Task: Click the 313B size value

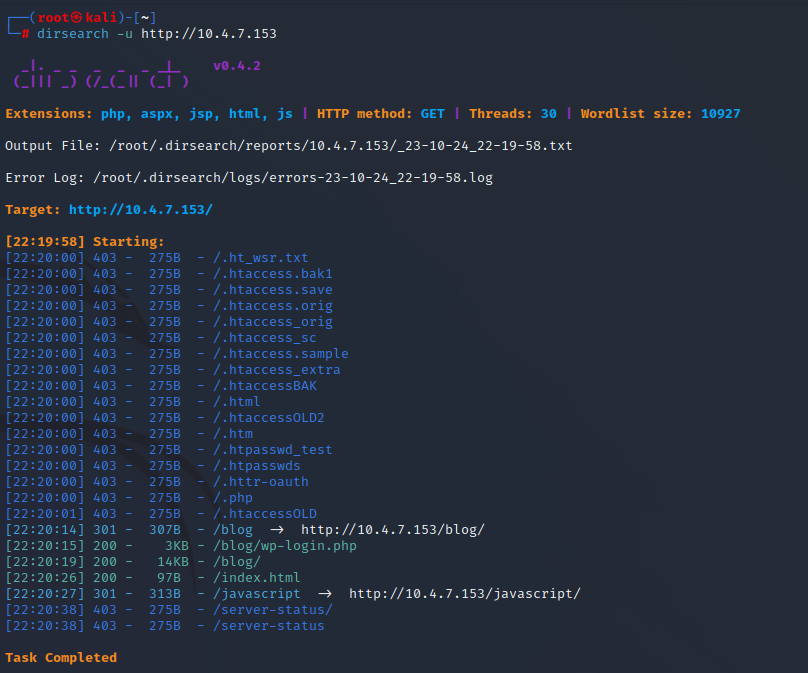Action: click(x=165, y=594)
